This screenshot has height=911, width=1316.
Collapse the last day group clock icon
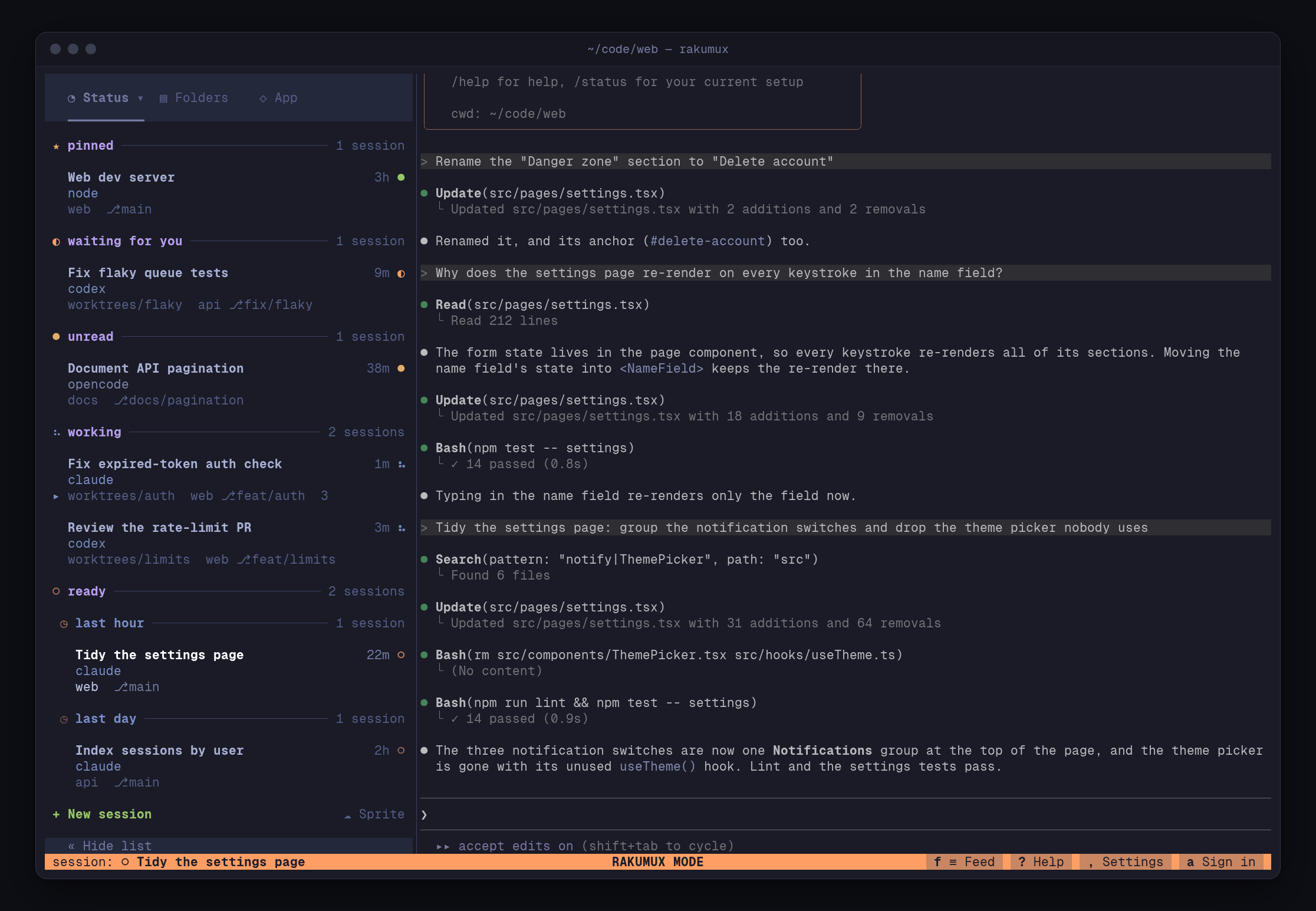[x=64, y=719]
